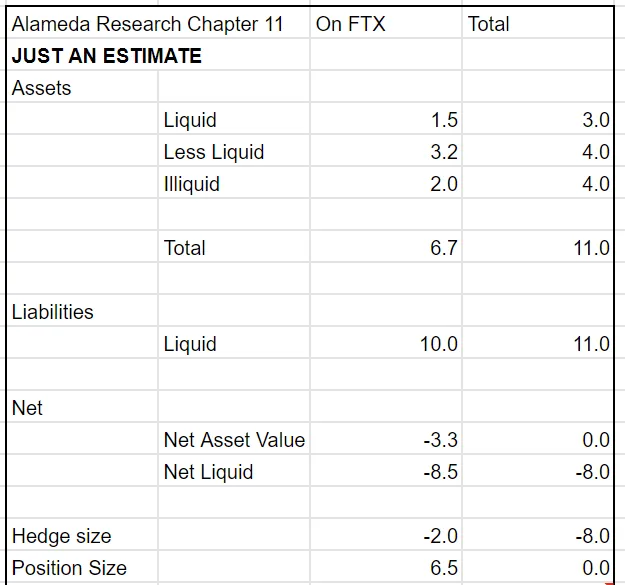
Task: Click the 'Net' section label cell
Action: (27, 408)
